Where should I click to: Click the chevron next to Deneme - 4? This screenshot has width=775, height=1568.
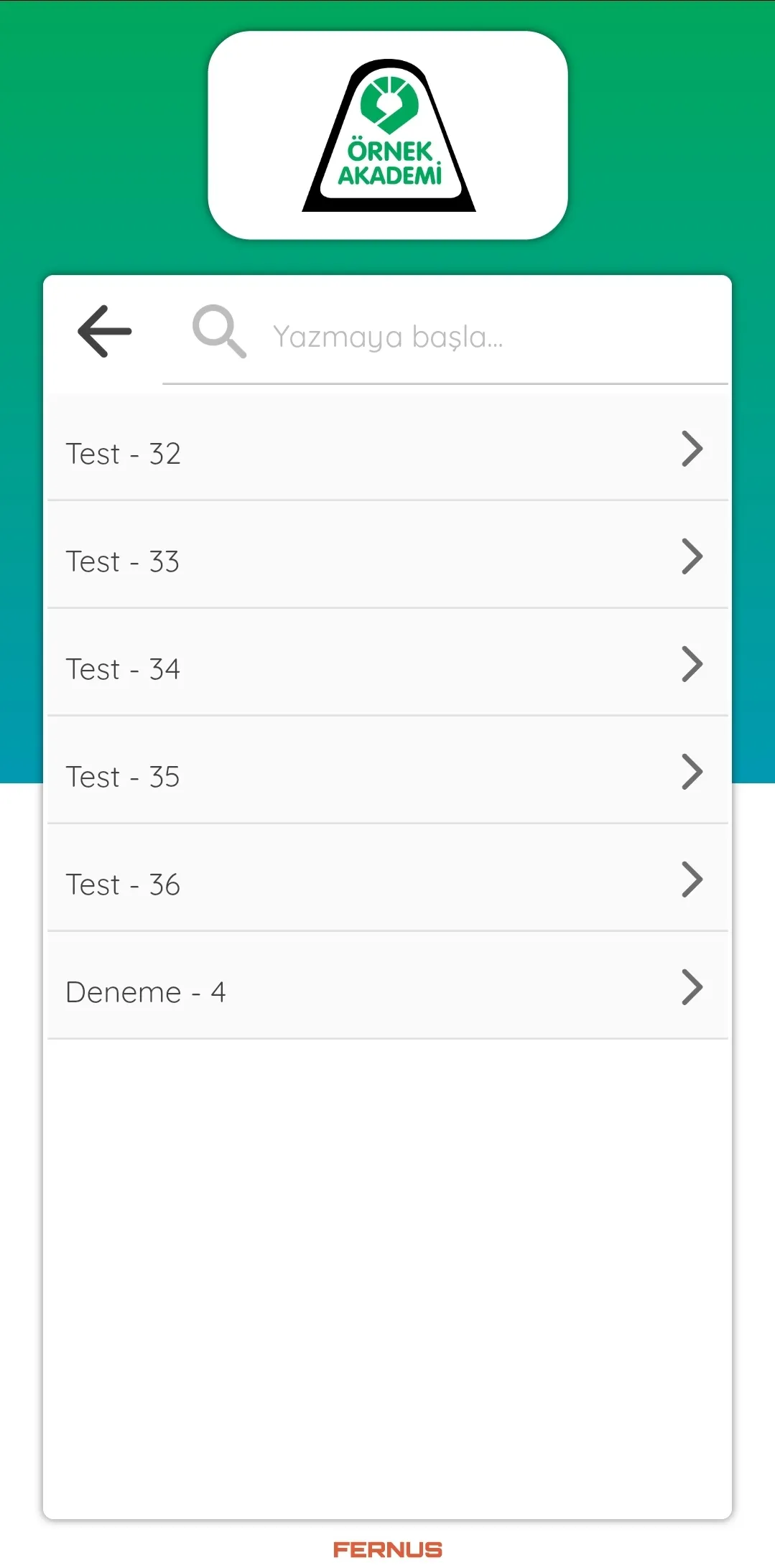click(692, 987)
